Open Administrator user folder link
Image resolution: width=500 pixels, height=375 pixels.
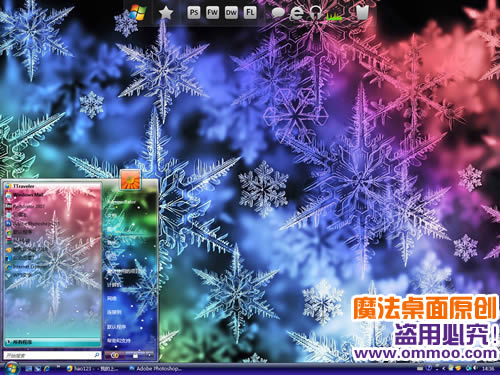click(121, 202)
